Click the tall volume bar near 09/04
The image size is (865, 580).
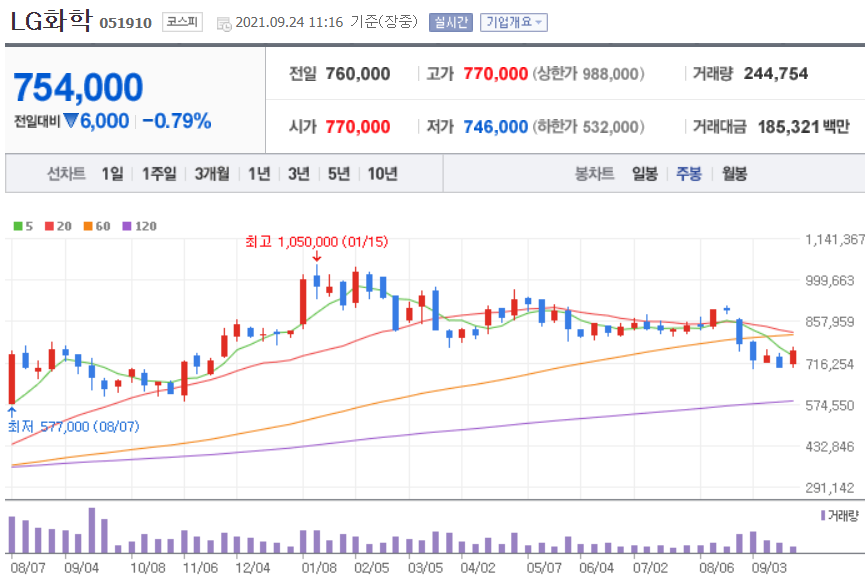(x=92, y=530)
